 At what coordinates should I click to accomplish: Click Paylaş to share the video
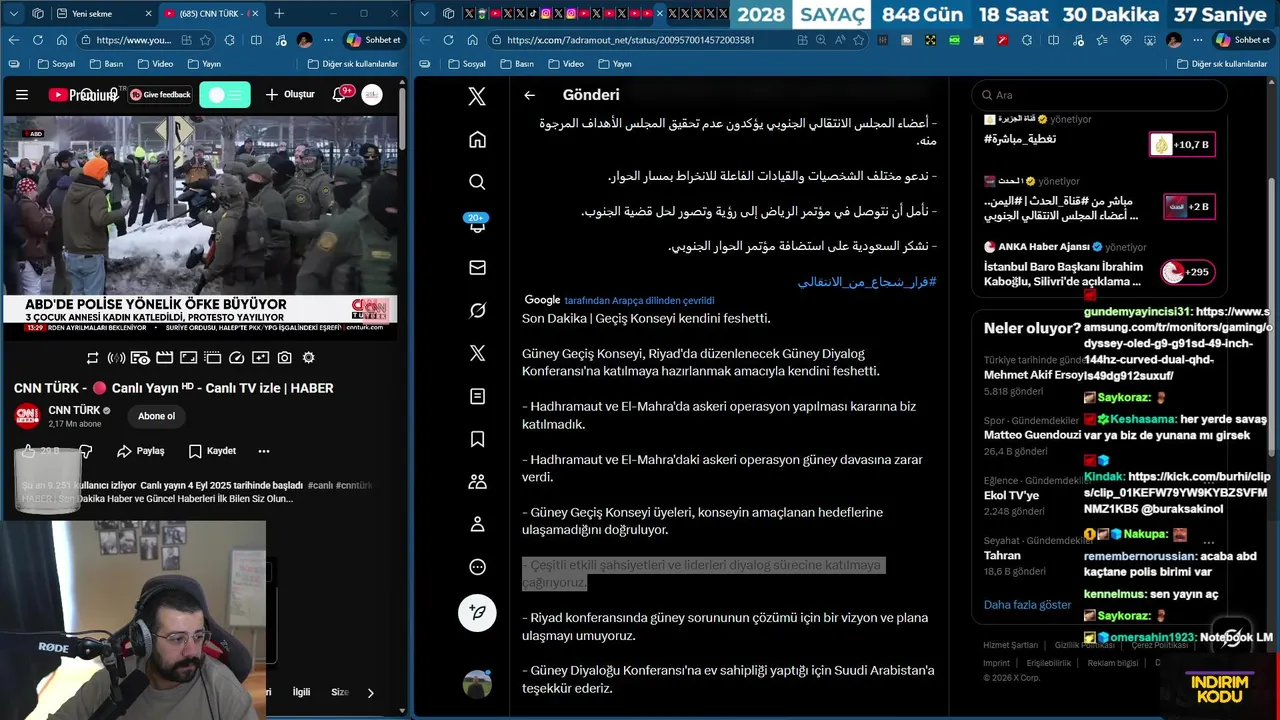tap(141, 451)
